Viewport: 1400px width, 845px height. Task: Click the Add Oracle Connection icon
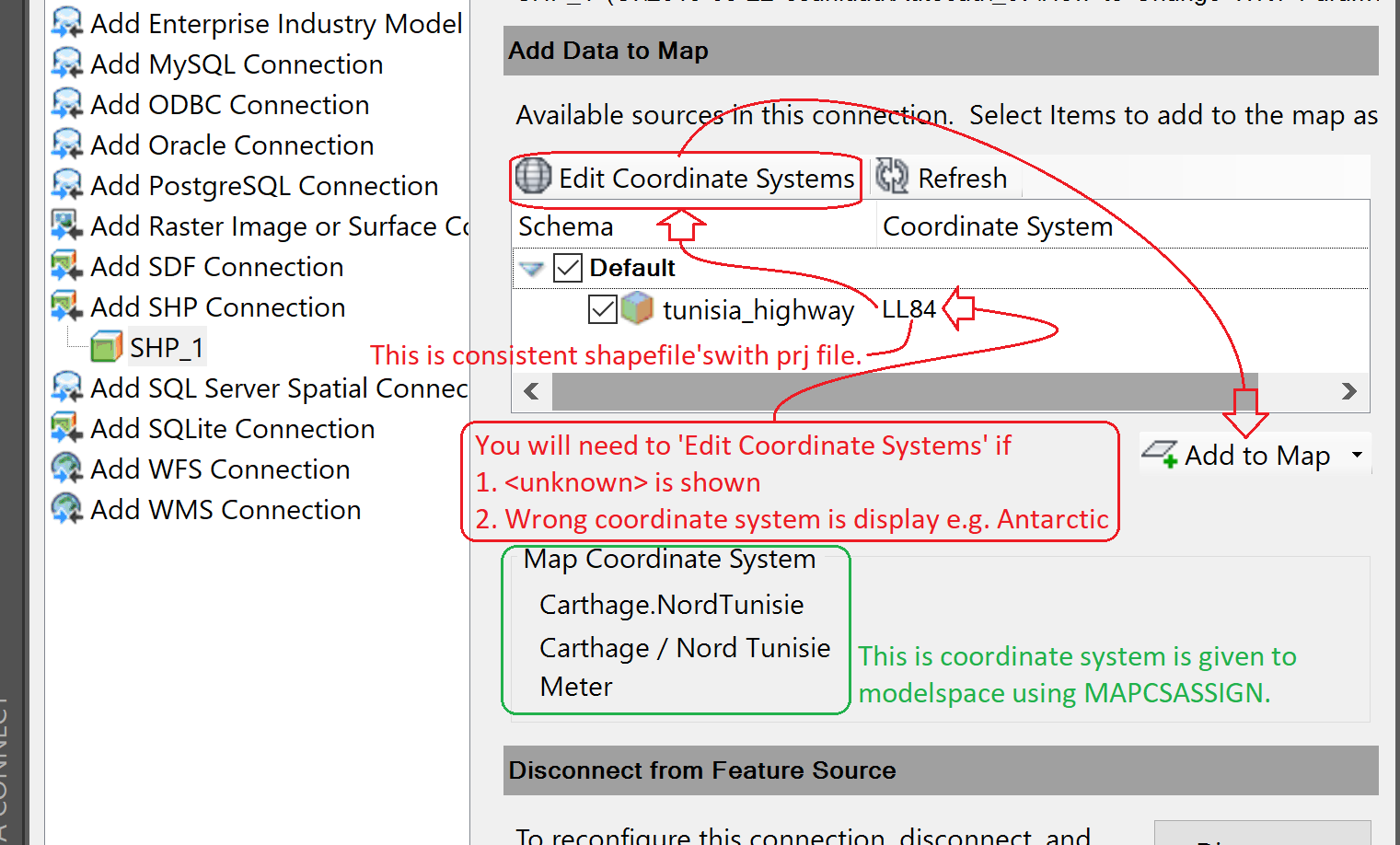[x=65, y=145]
